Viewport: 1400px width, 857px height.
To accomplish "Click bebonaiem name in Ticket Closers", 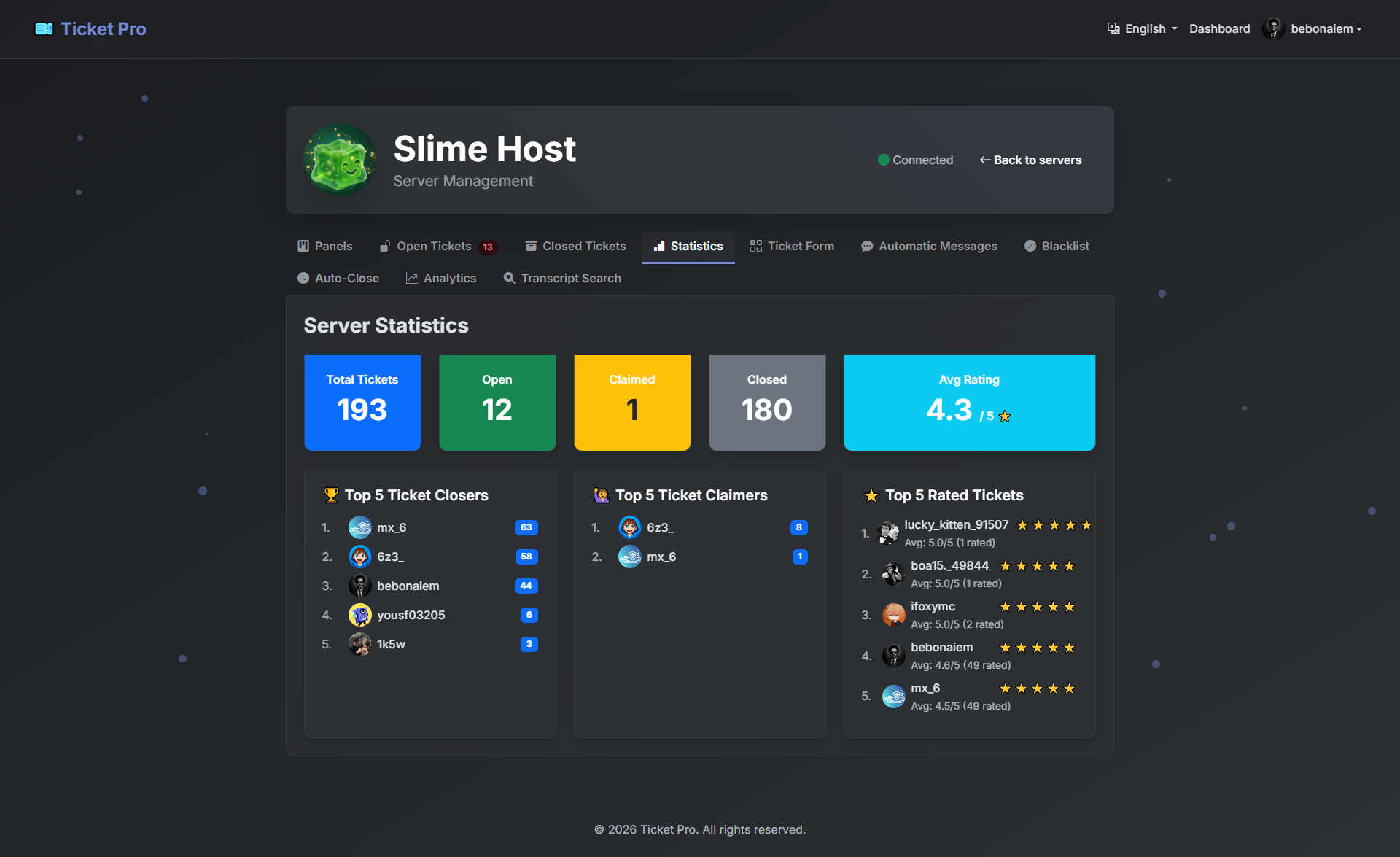I will (408, 586).
